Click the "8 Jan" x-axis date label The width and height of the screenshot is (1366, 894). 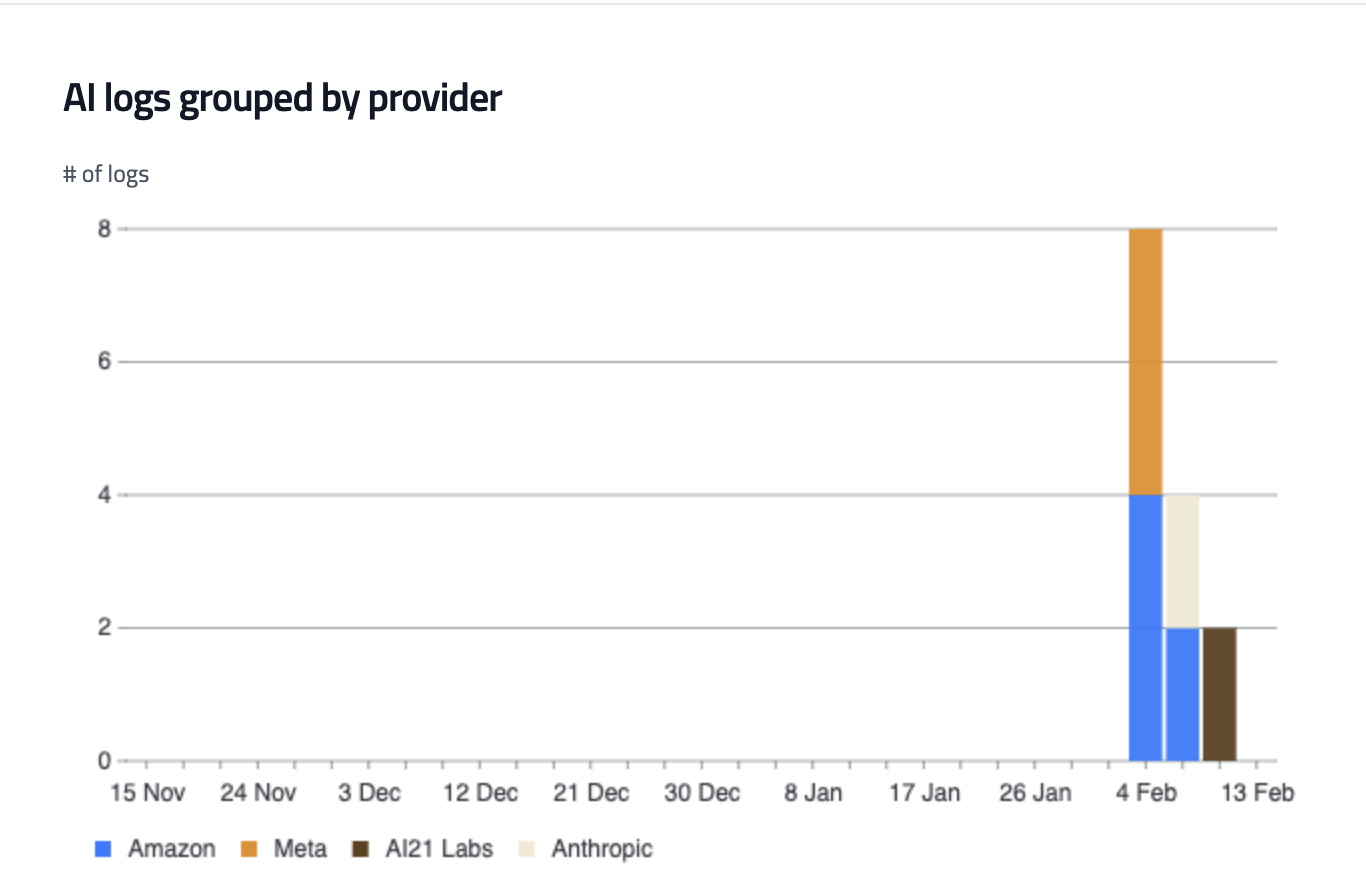(x=813, y=793)
